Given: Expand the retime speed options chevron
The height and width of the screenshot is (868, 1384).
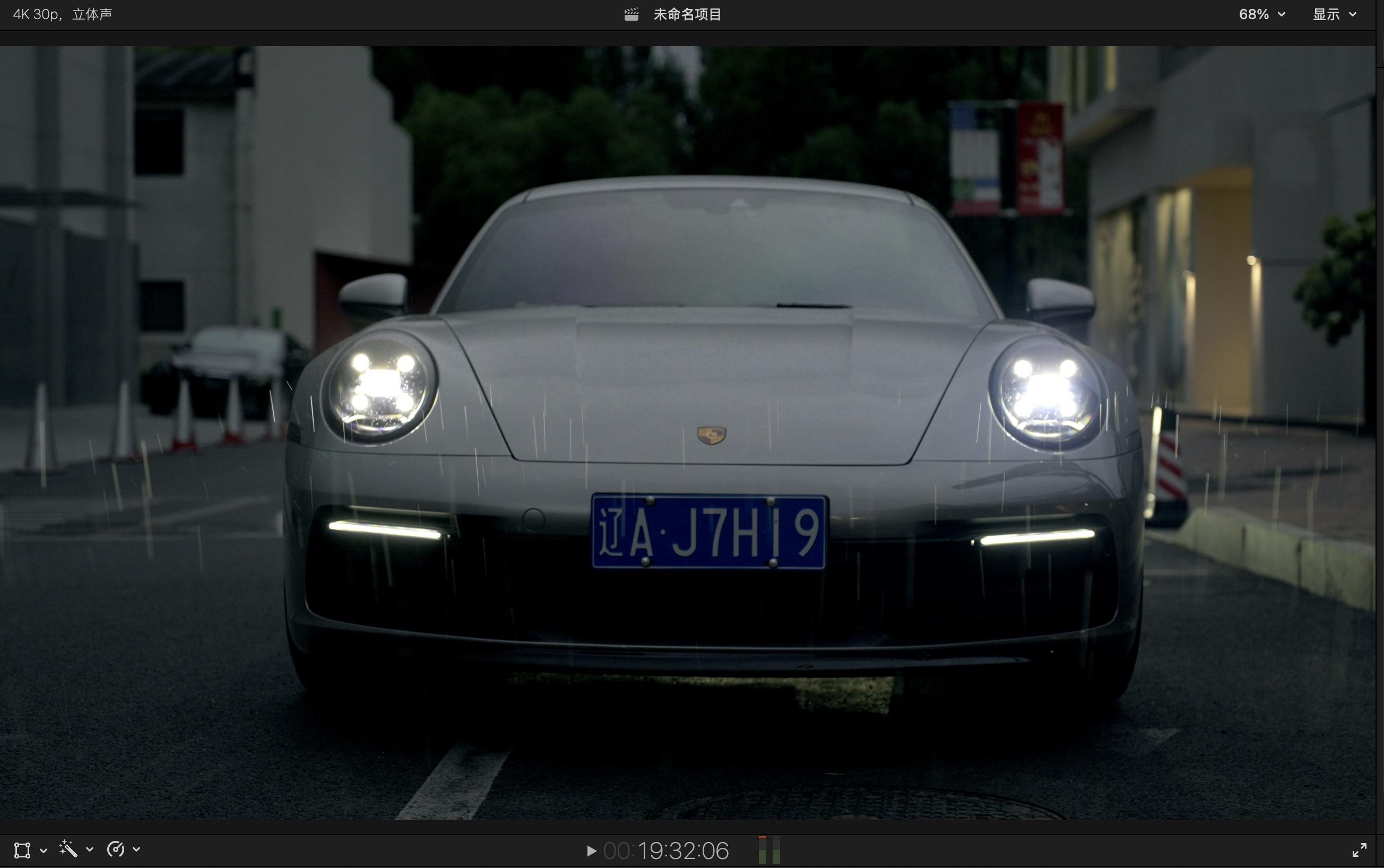Looking at the screenshot, I should (136, 849).
